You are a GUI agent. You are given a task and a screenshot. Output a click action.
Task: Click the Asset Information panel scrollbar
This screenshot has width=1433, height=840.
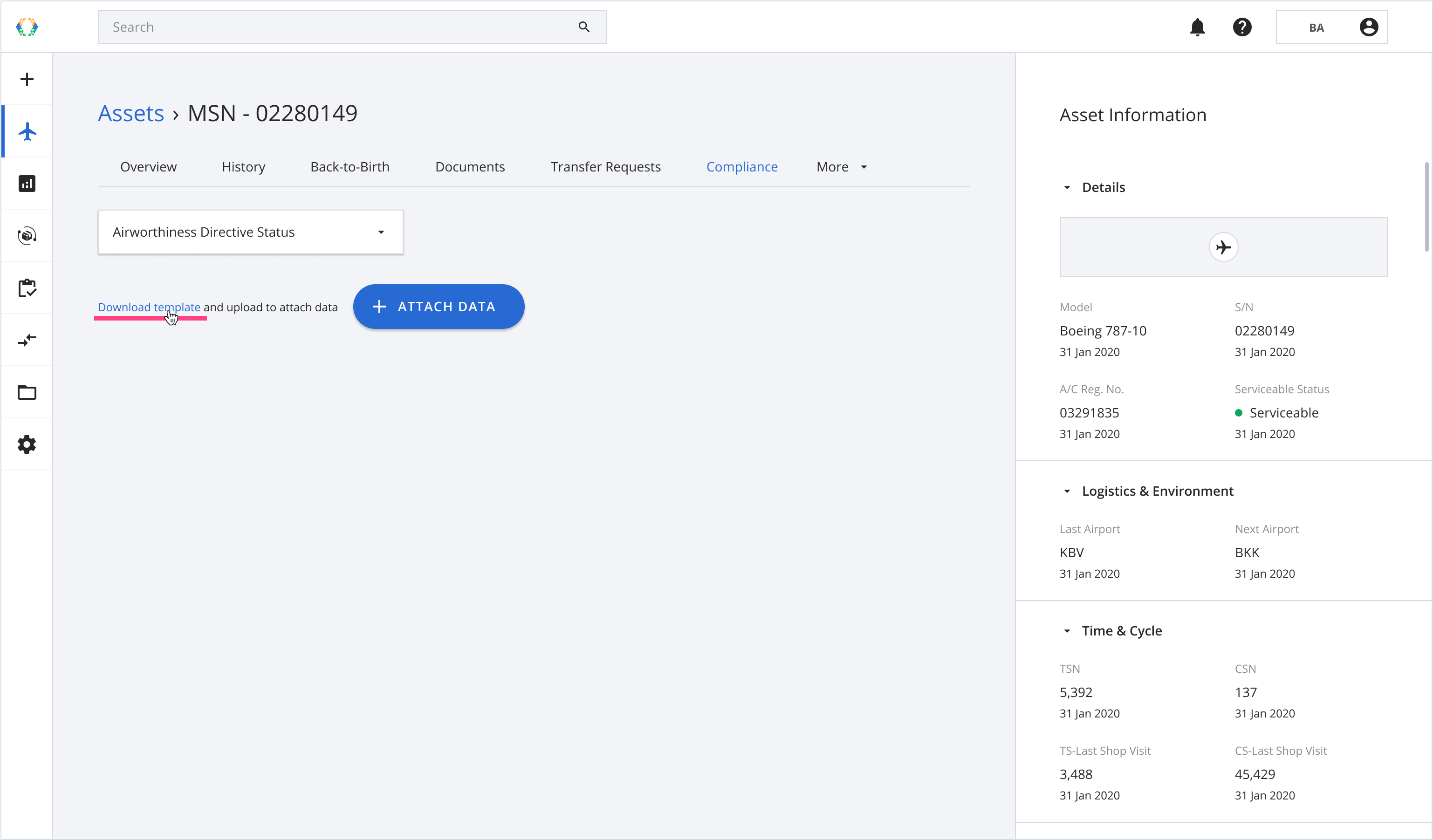coord(1427,207)
